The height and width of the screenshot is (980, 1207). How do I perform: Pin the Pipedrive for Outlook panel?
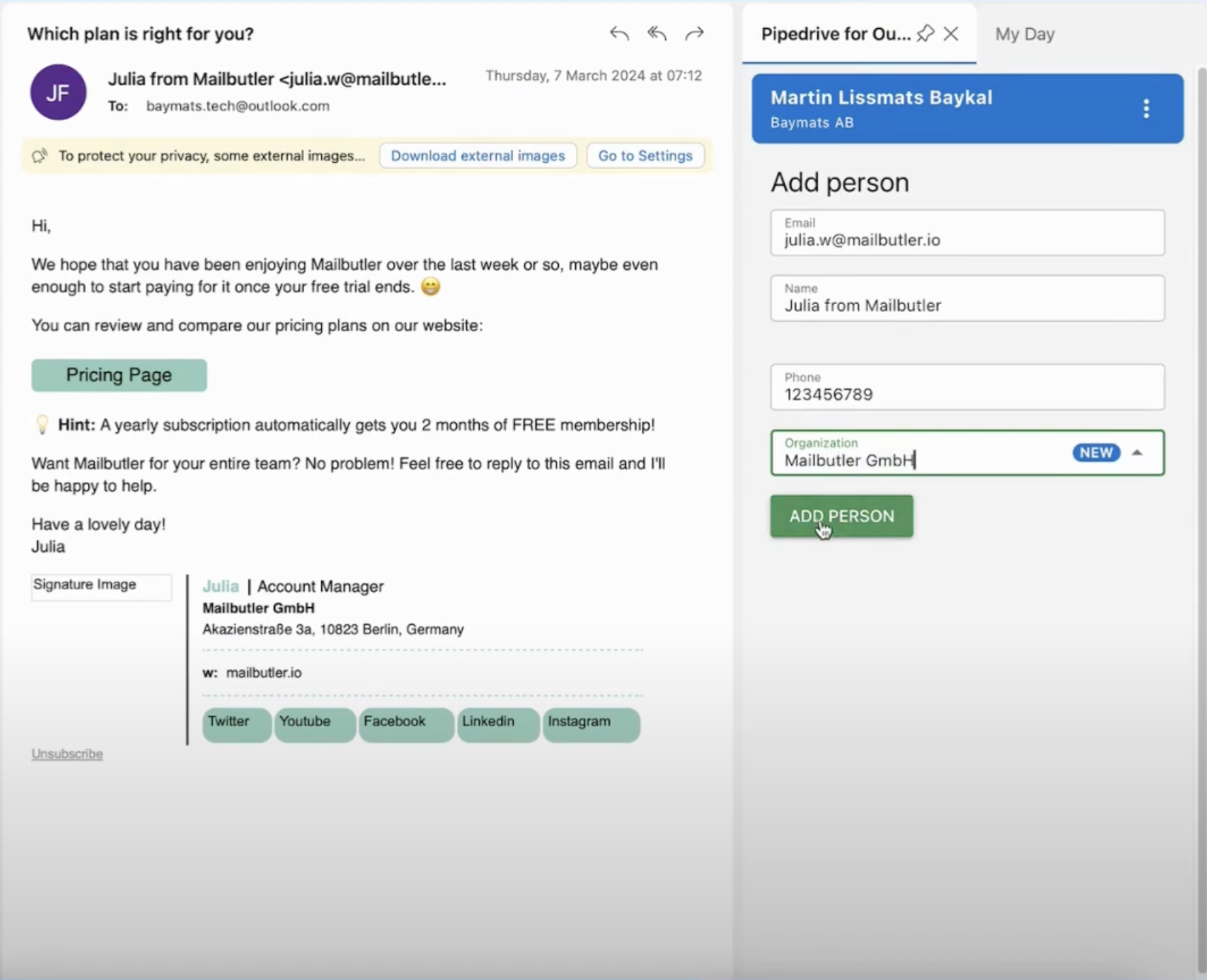[924, 33]
